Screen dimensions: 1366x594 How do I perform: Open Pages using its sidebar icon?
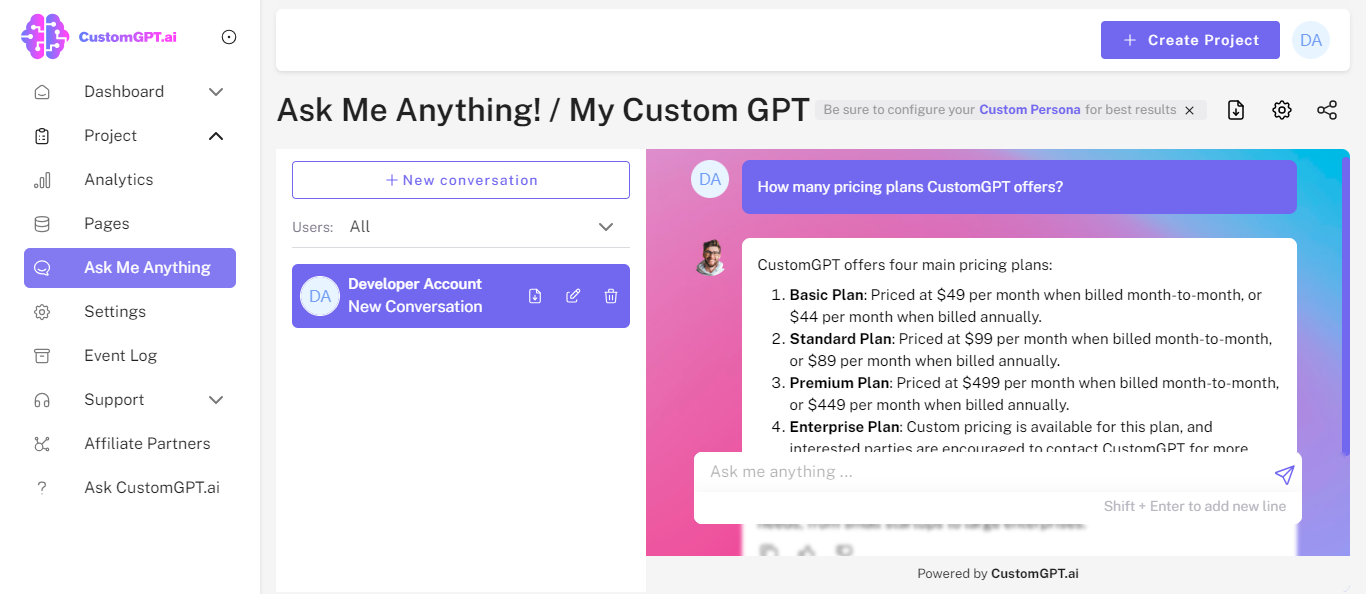pos(41,223)
